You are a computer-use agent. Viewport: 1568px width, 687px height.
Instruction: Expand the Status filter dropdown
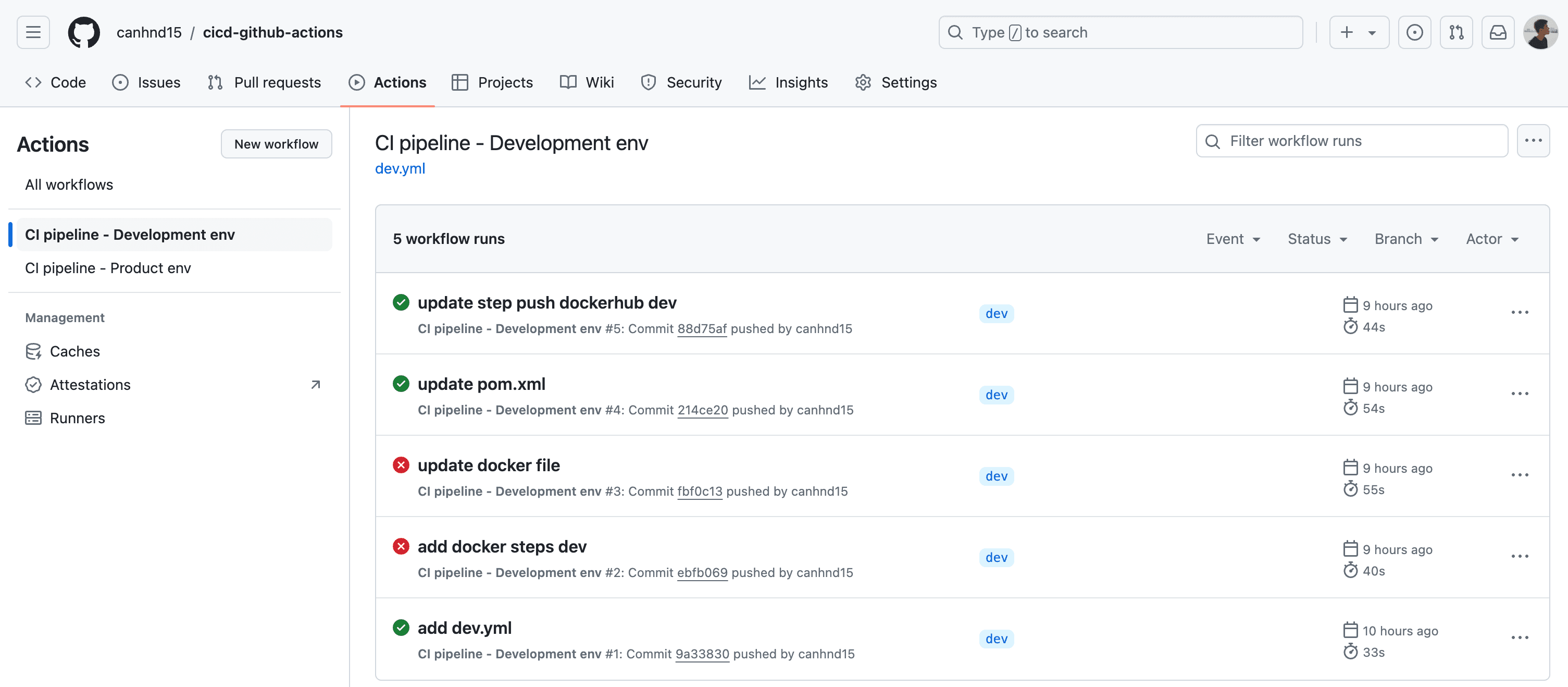(x=1317, y=239)
